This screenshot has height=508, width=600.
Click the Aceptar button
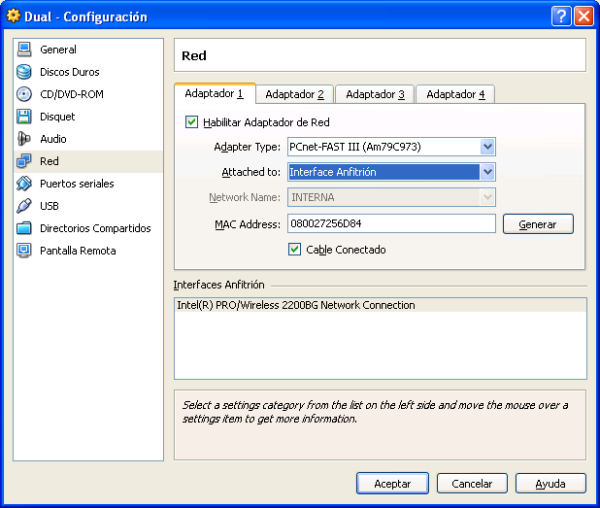(x=392, y=484)
